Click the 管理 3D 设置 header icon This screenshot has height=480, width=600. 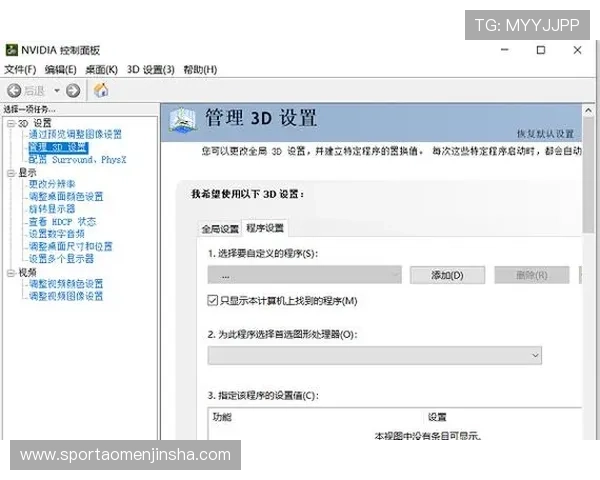(x=183, y=121)
